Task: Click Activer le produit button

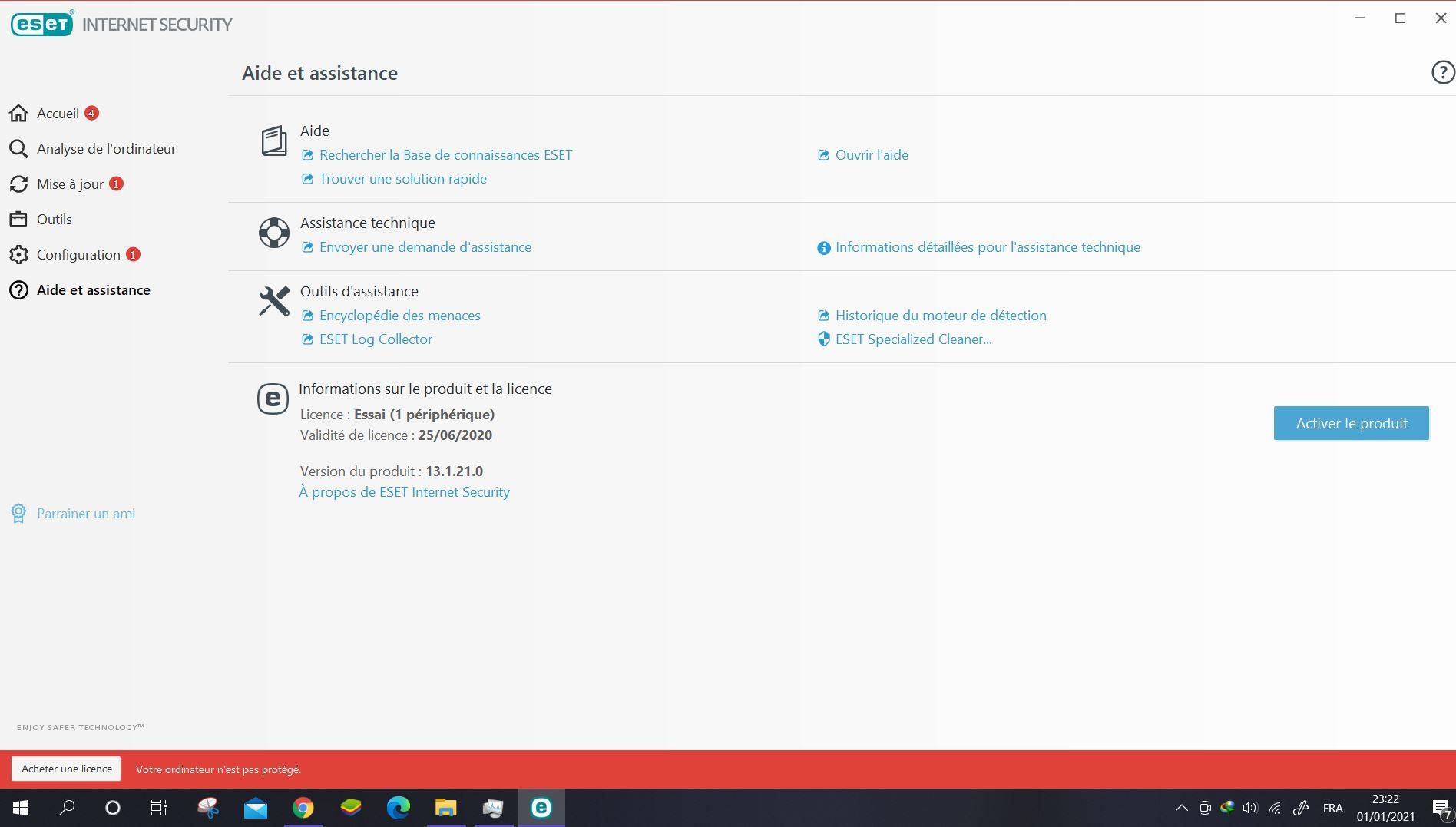Action: [x=1352, y=423]
